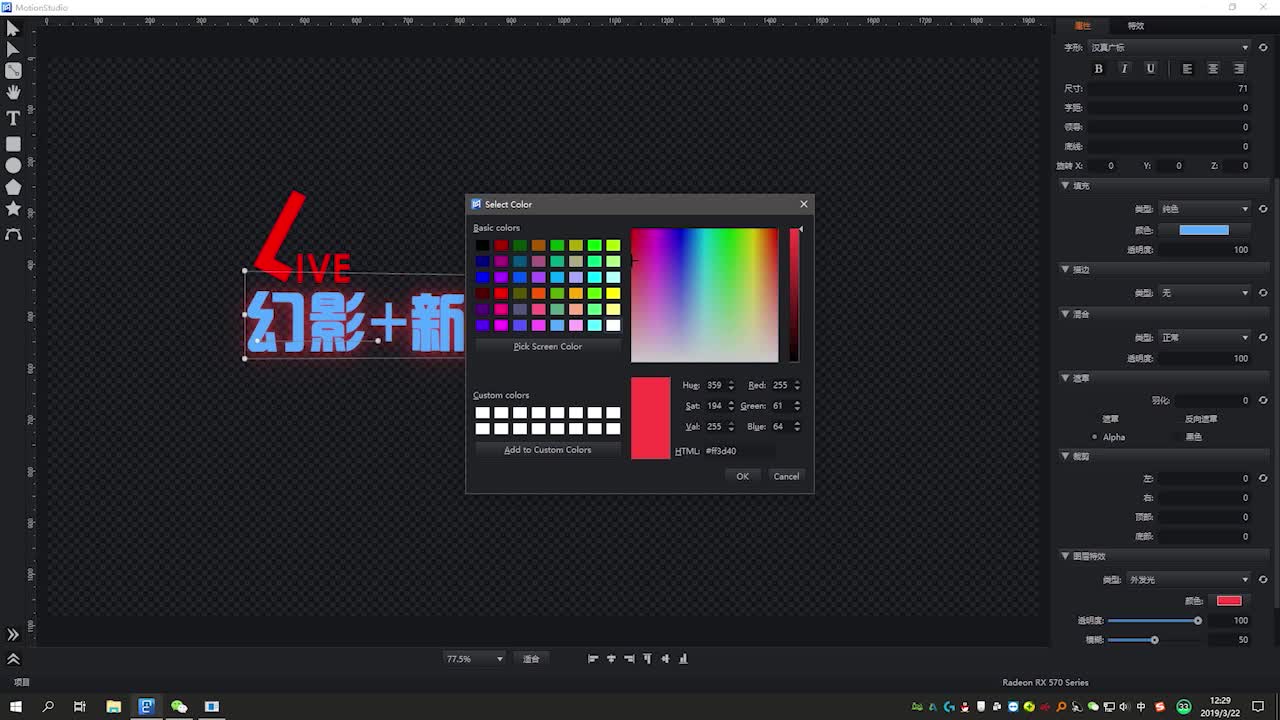The width and height of the screenshot is (1280, 720).
Task: Collapse the mask section
Action: pos(1066,378)
